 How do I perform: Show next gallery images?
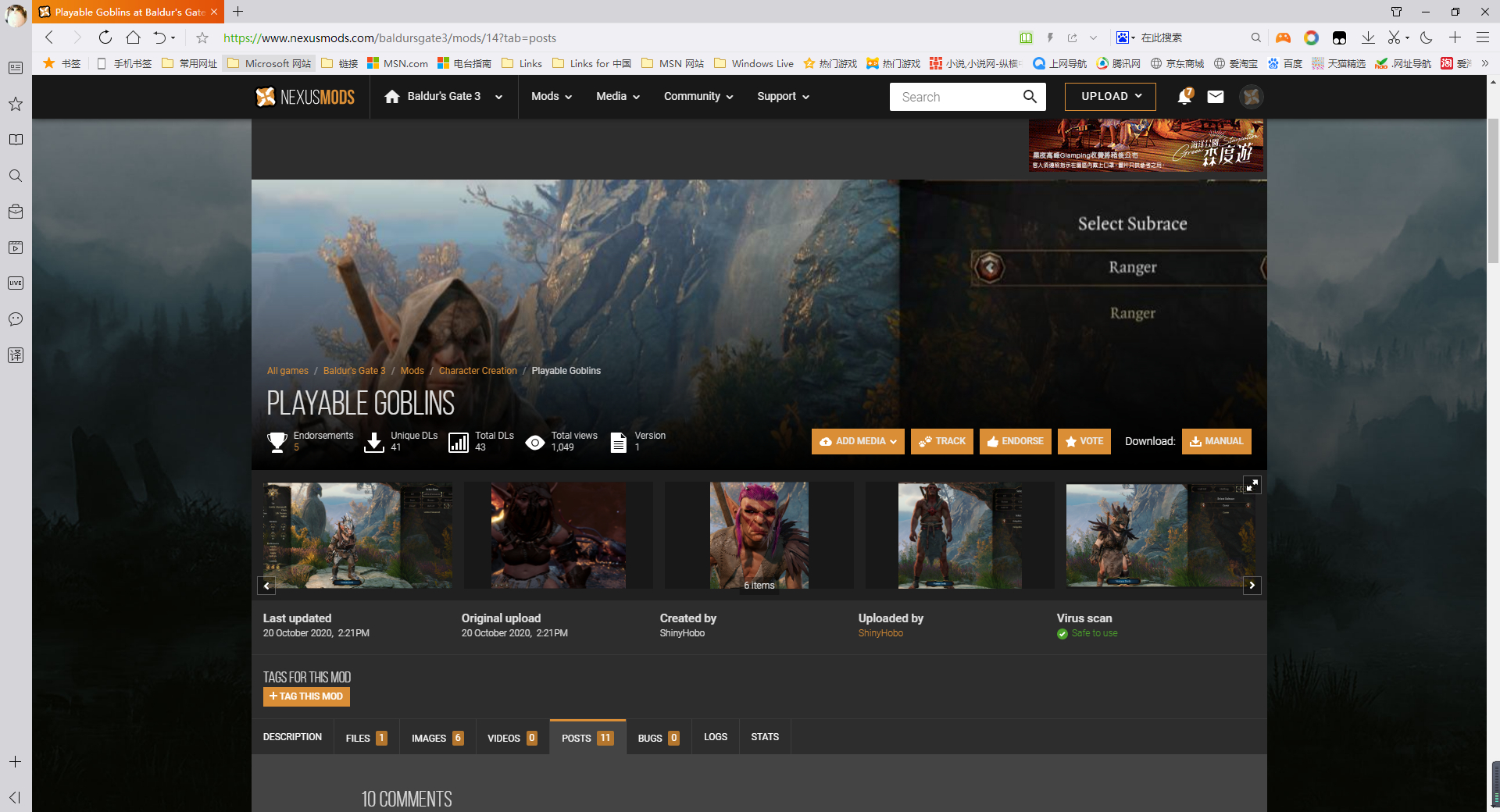1252,586
